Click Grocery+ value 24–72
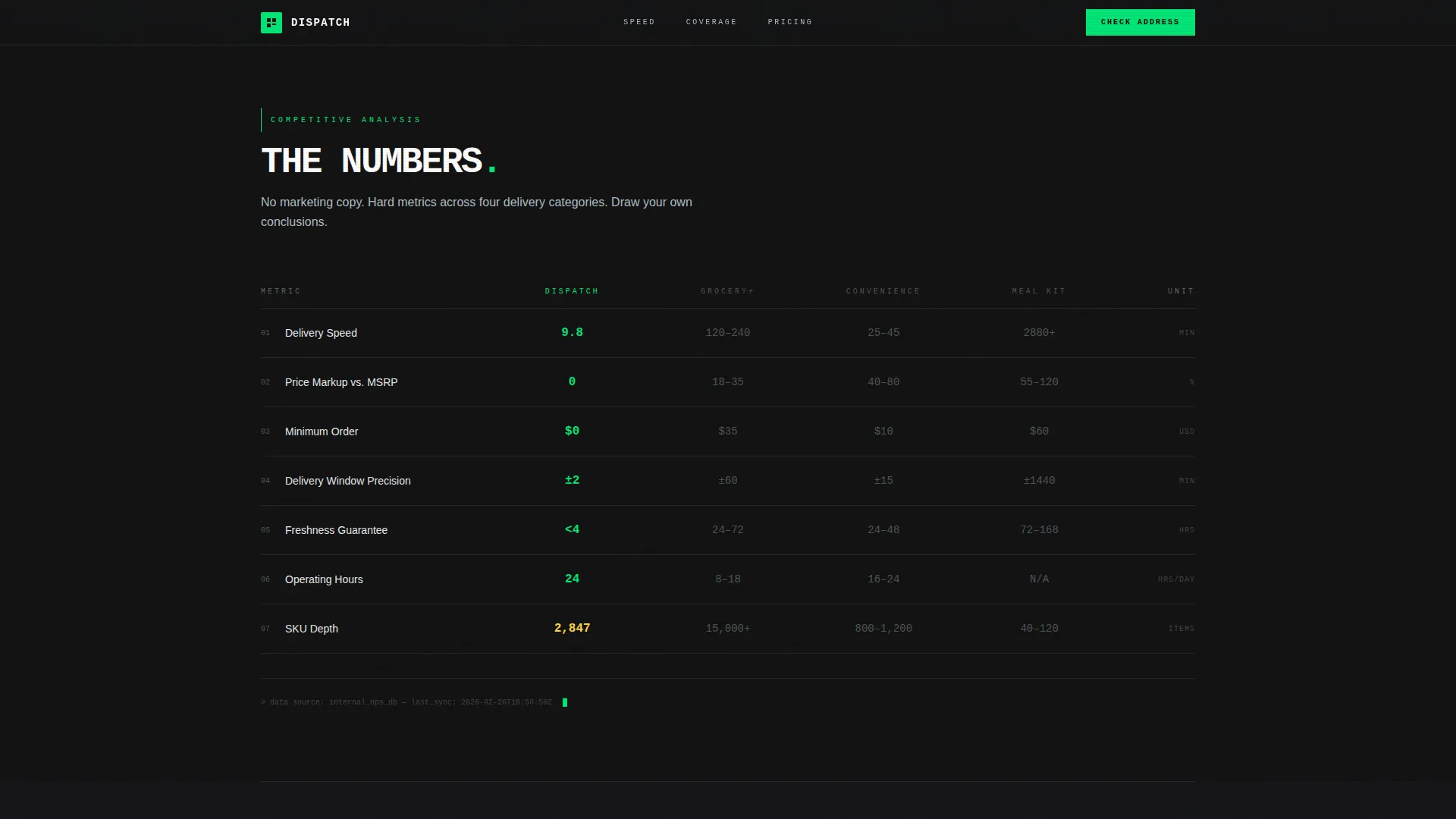 point(727,530)
